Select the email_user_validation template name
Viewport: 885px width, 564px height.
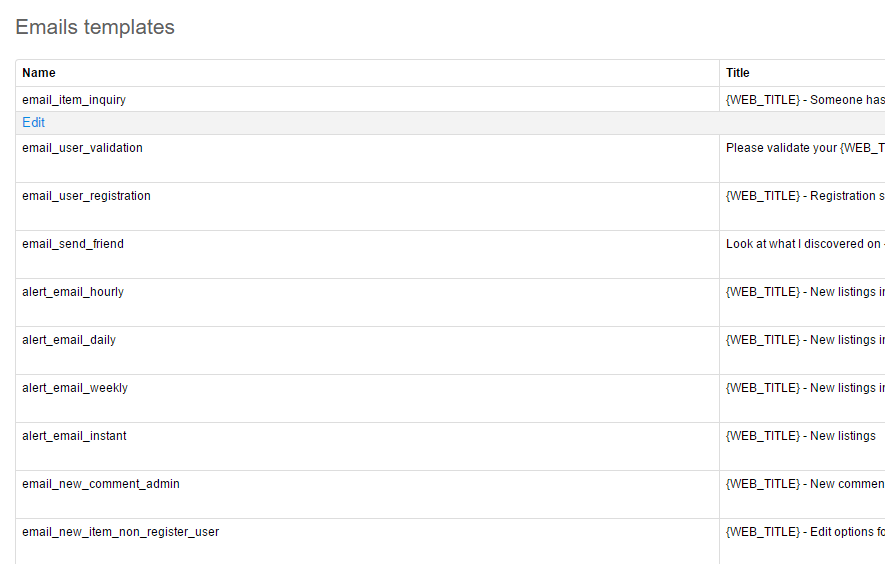pyautogui.click(x=82, y=148)
